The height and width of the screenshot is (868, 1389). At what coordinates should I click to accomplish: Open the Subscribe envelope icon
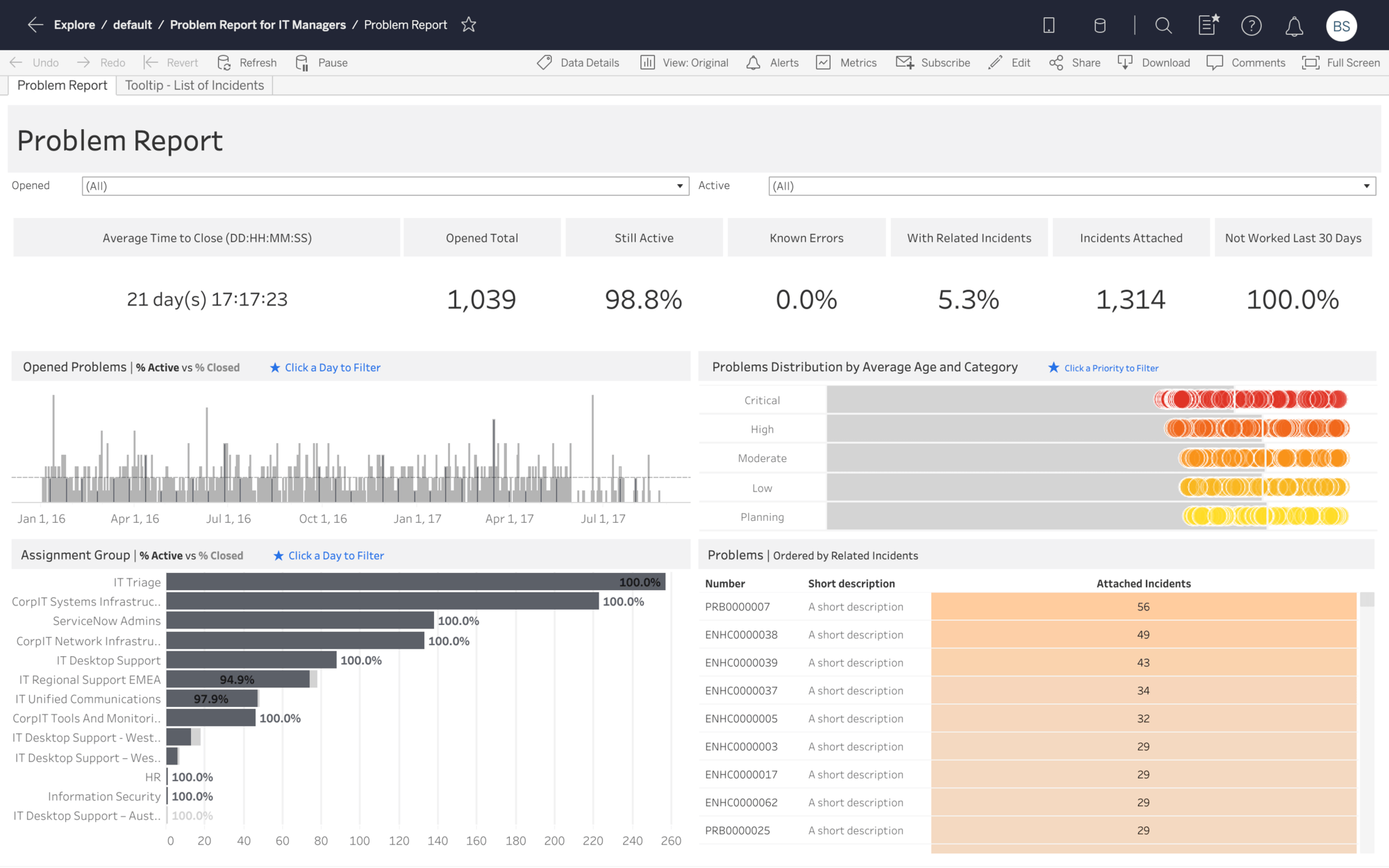(905, 62)
